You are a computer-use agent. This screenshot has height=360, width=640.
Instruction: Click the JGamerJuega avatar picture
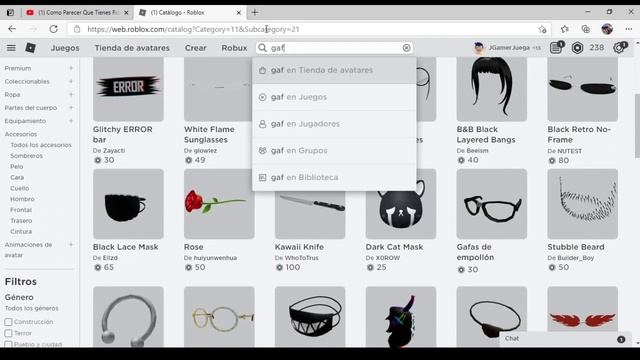click(x=479, y=48)
